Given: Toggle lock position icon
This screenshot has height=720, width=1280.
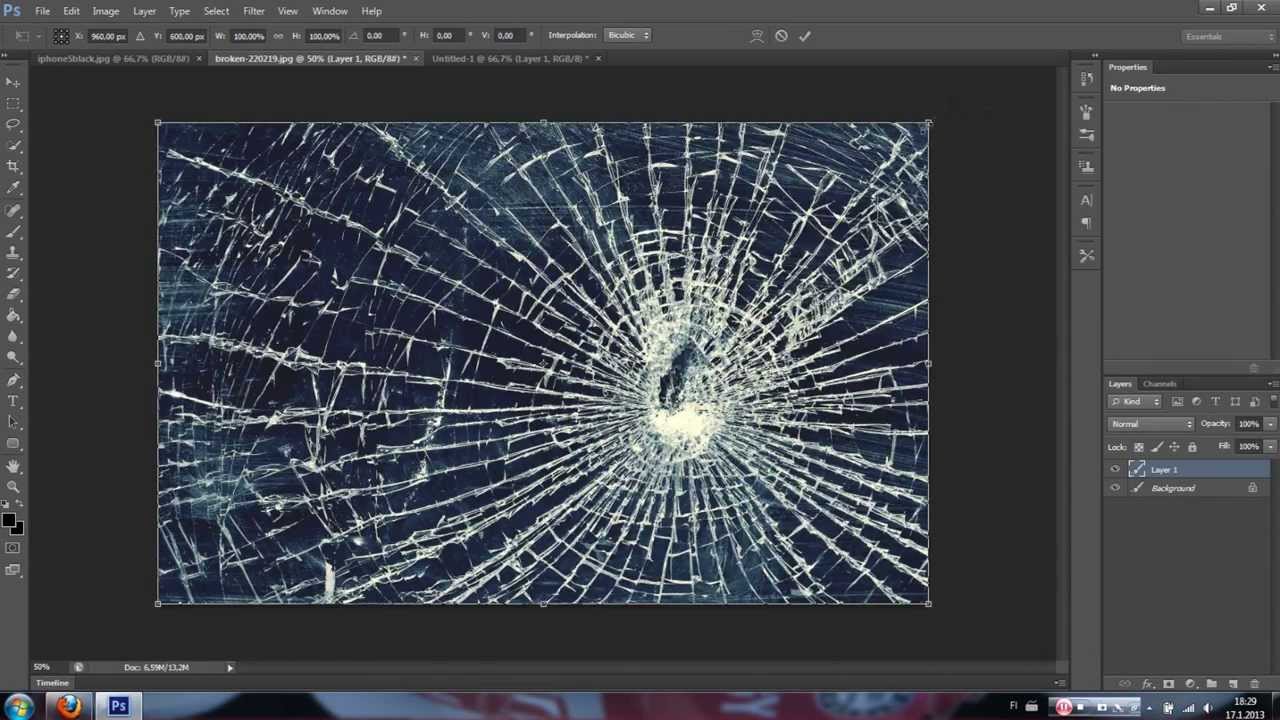Looking at the screenshot, I should coord(1174,447).
